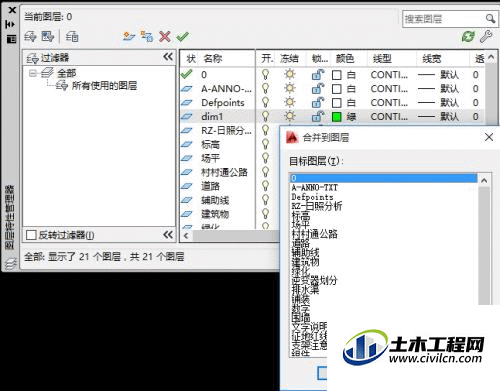Select target layer 0 in merge dialog
This screenshot has width=500, height=391.
tap(384, 178)
